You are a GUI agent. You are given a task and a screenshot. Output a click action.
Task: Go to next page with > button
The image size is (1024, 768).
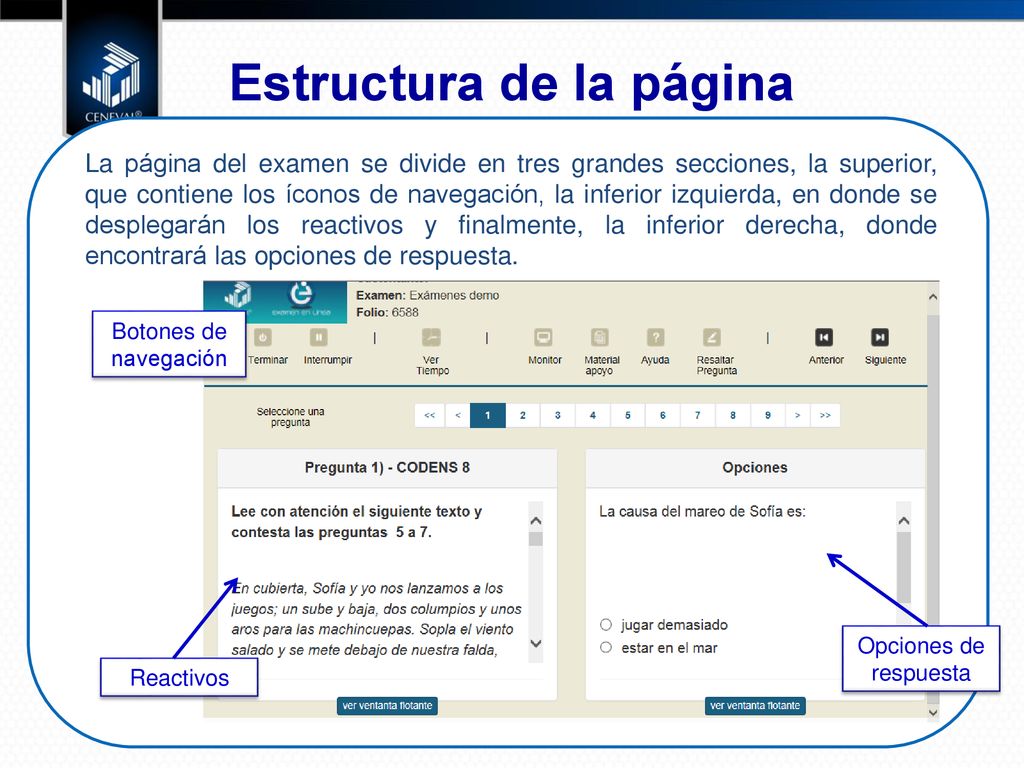pos(797,415)
